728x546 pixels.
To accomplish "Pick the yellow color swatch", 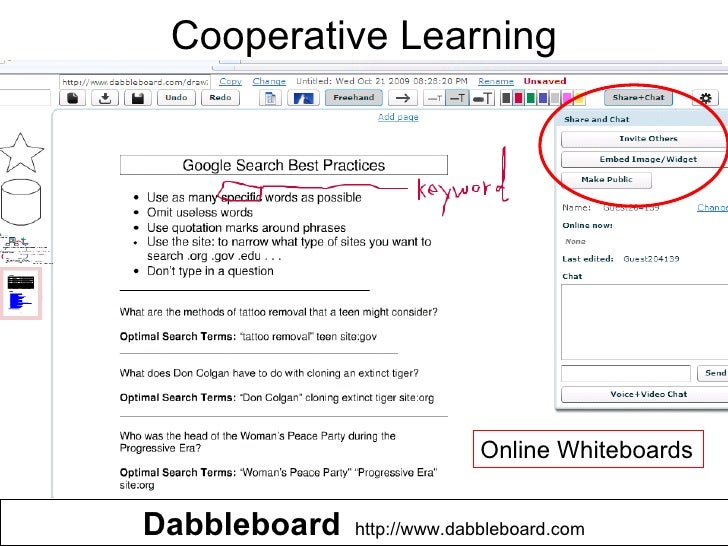I will coord(579,98).
